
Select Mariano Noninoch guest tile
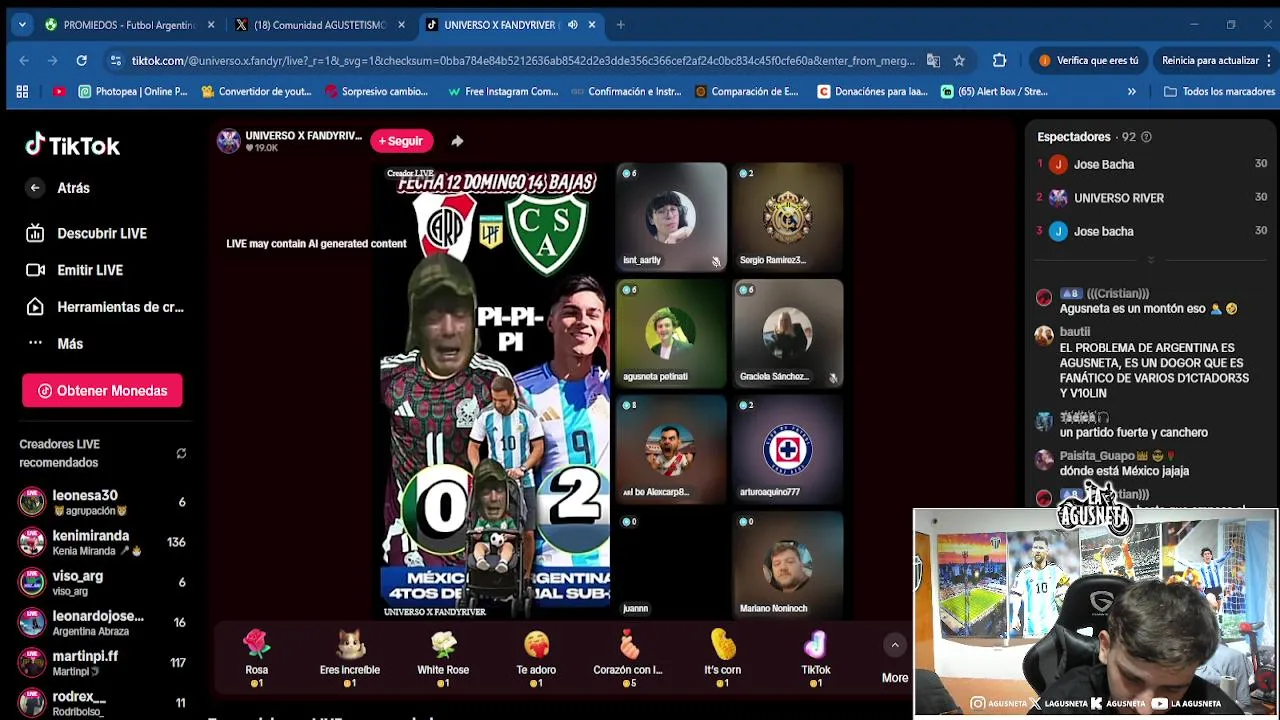click(788, 565)
